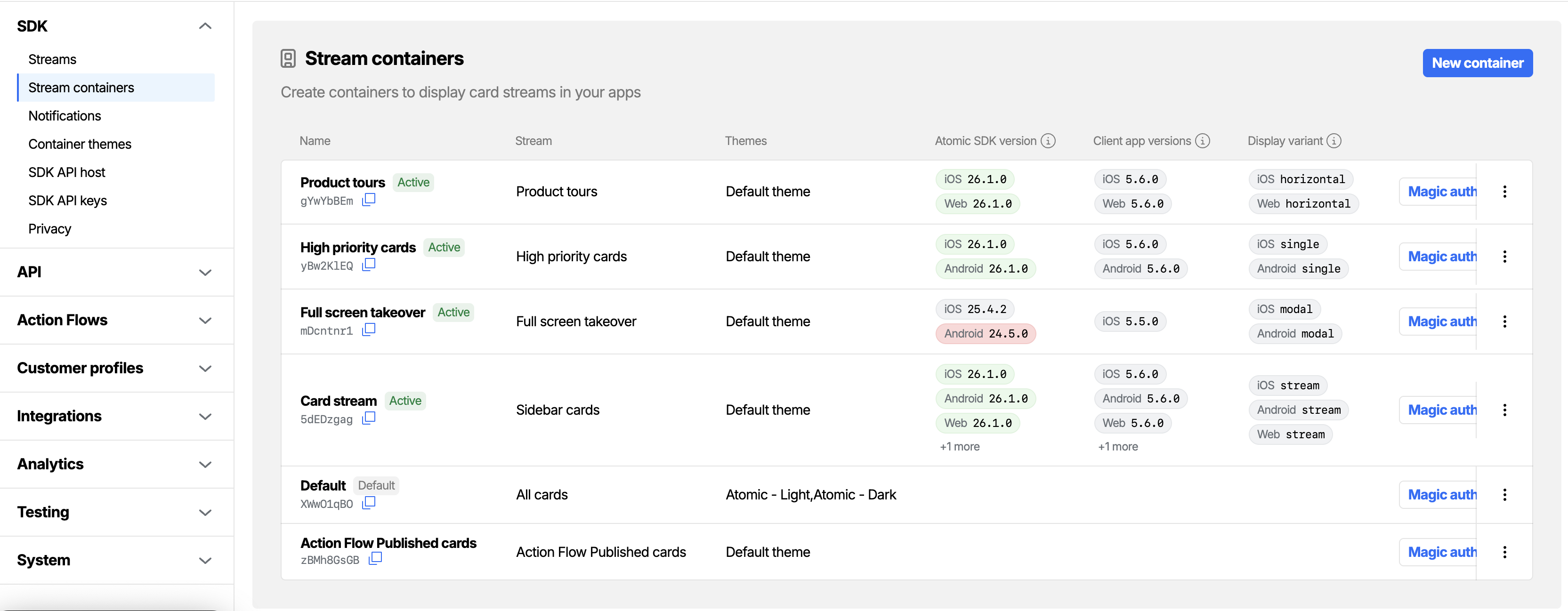Copy the Product tours container ID gYwYbBEm
Viewport: 1568px width, 611px height.
click(369, 200)
